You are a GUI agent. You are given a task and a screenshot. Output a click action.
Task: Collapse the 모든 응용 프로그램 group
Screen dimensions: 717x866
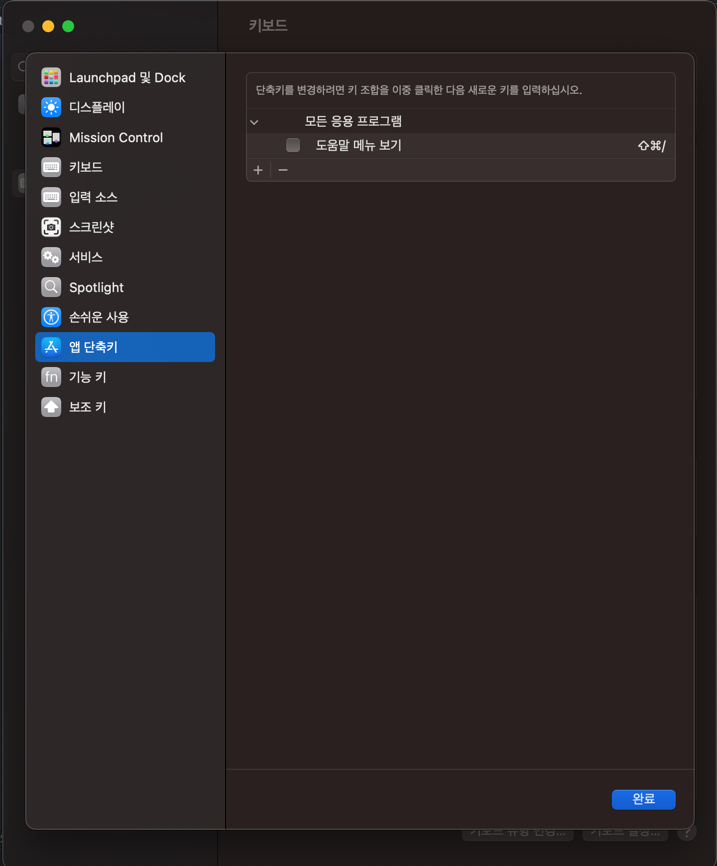(254, 122)
